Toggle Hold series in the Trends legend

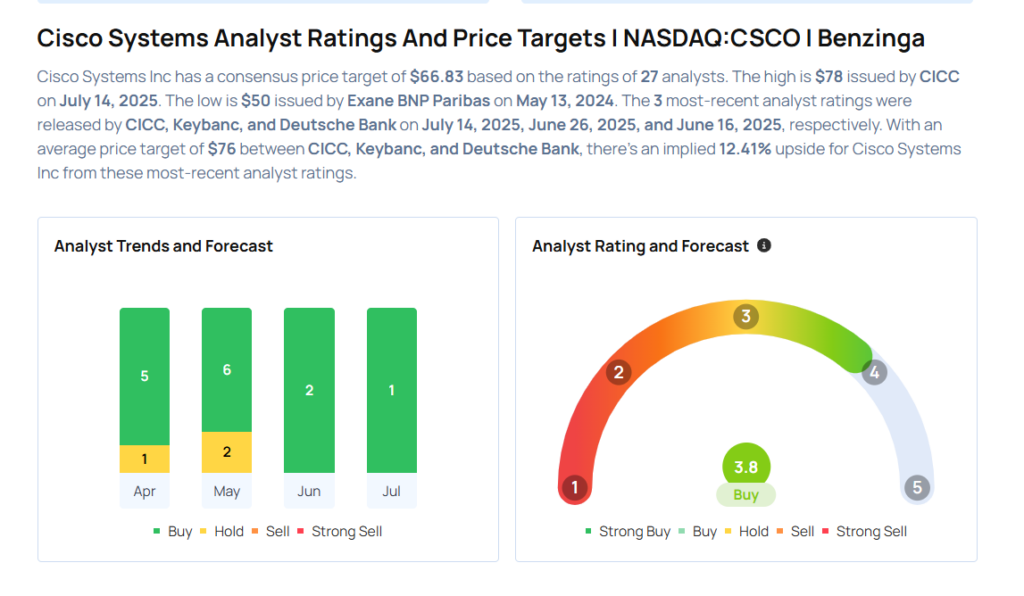tap(221, 531)
